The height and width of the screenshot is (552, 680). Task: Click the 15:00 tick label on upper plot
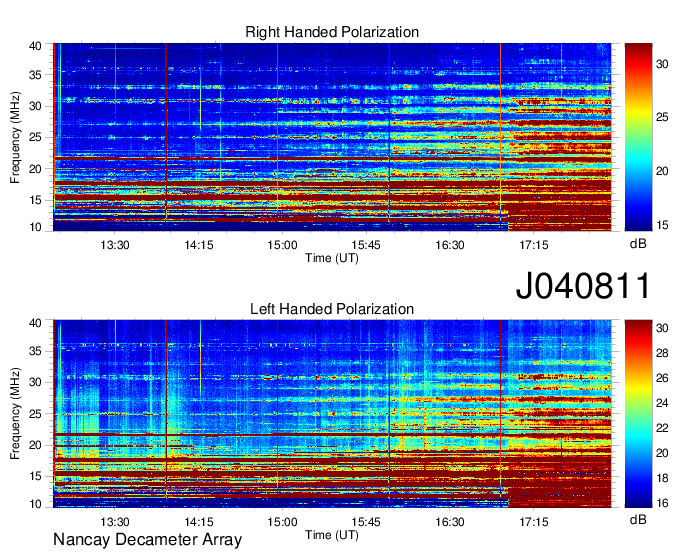click(x=282, y=245)
